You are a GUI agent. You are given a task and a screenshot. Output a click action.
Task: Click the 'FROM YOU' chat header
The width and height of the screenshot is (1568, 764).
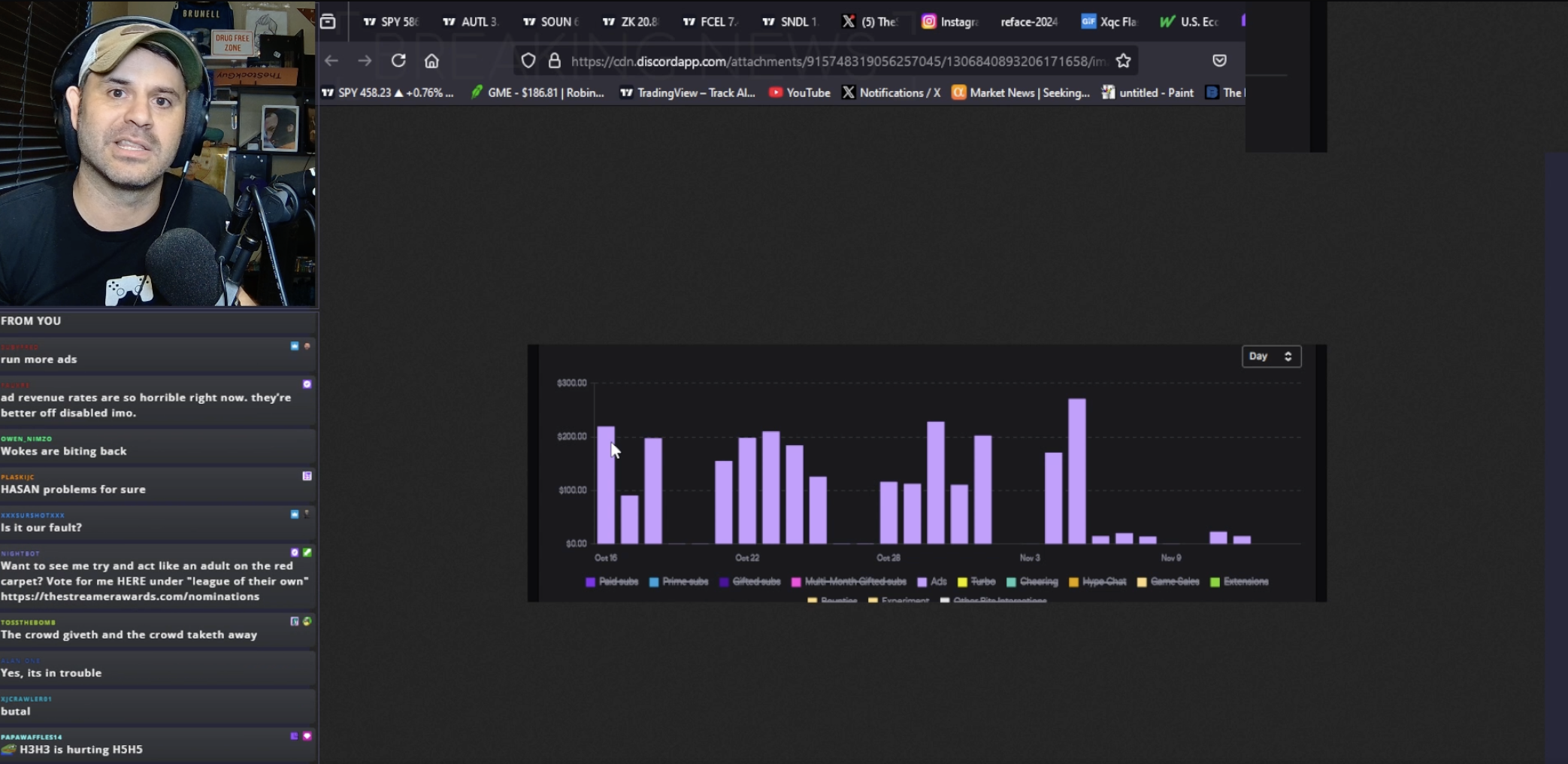(31, 320)
